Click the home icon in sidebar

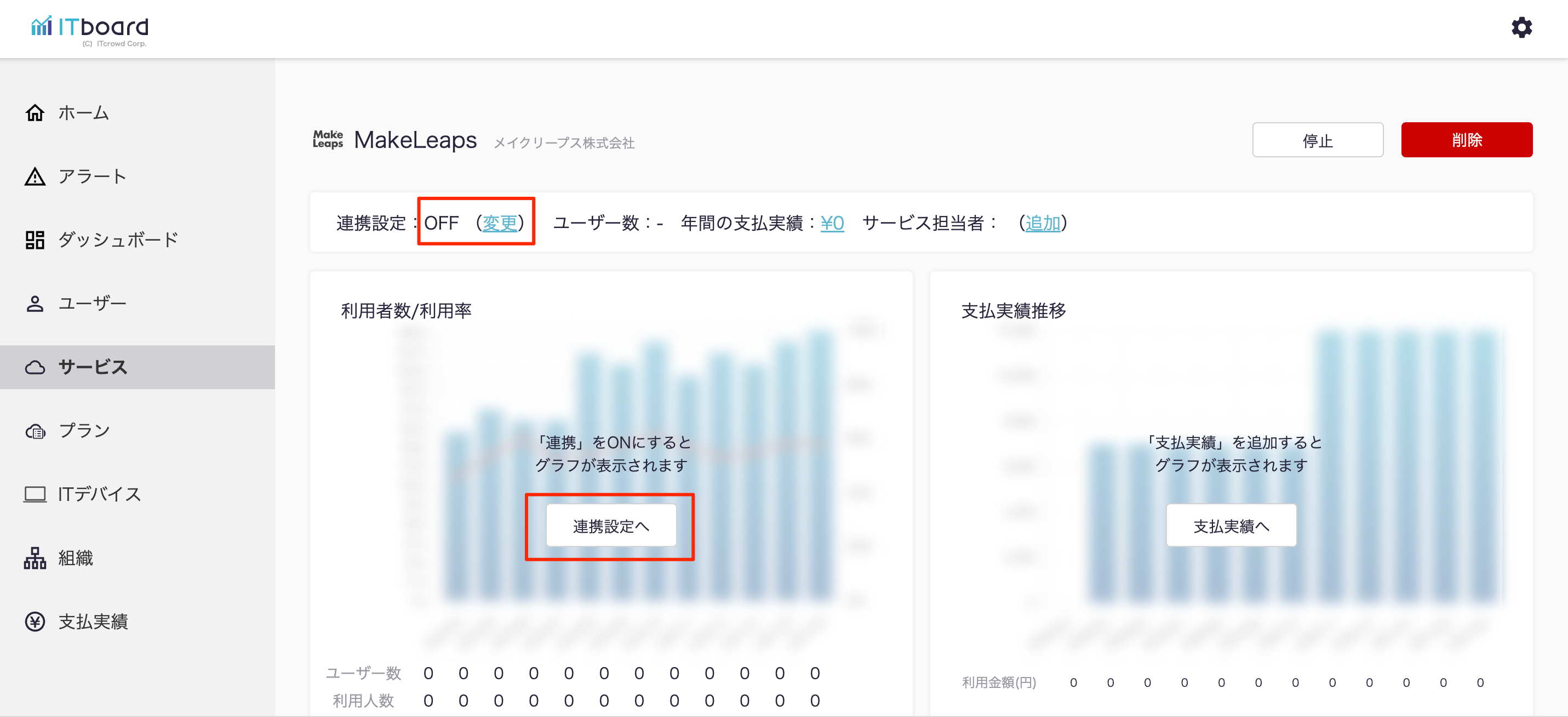coord(35,113)
